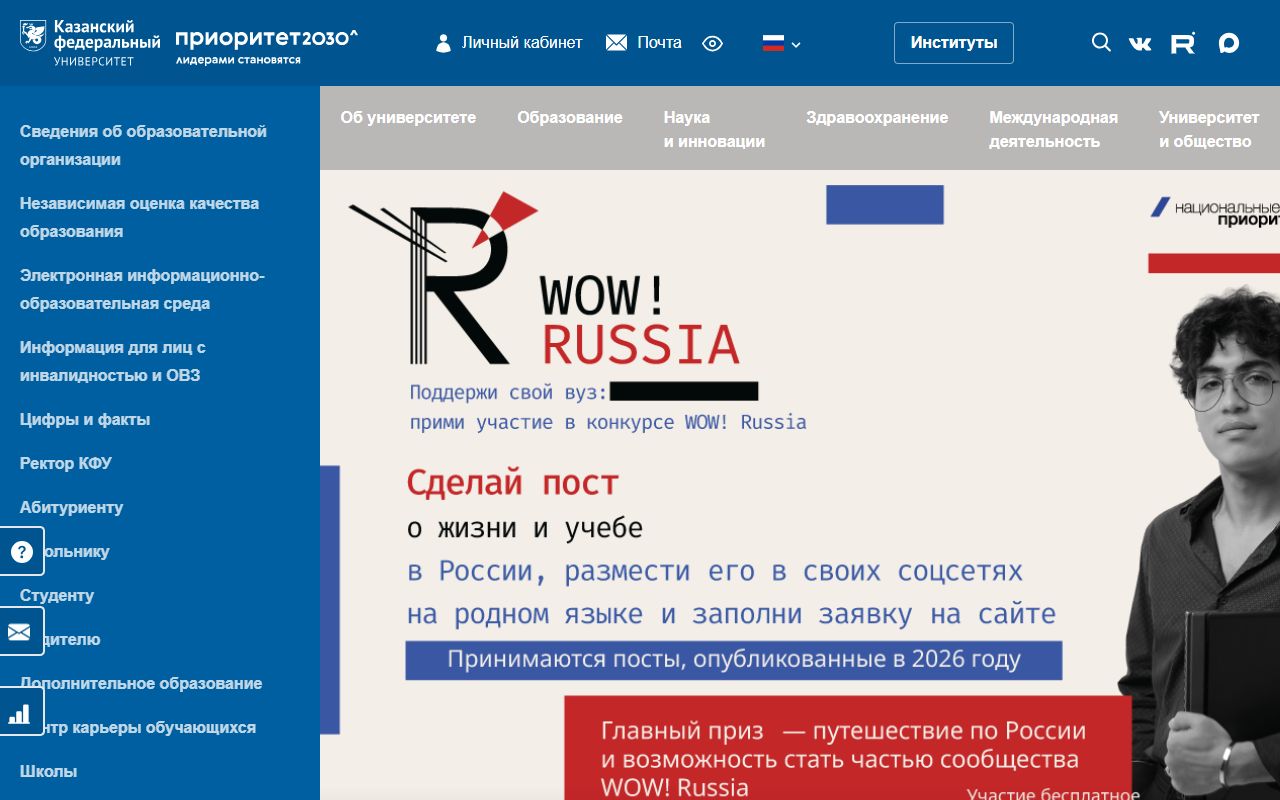1280x800 pixels.
Task: Open the Образование menu
Action: pyautogui.click(x=570, y=117)
